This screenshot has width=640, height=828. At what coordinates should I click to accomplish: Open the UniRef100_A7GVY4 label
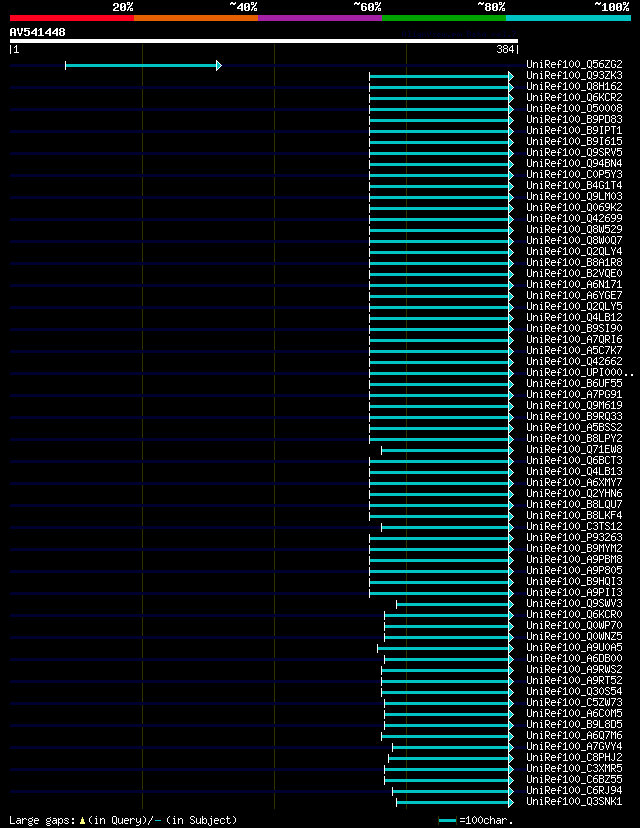pyautogui.click(x=574, y=747)
